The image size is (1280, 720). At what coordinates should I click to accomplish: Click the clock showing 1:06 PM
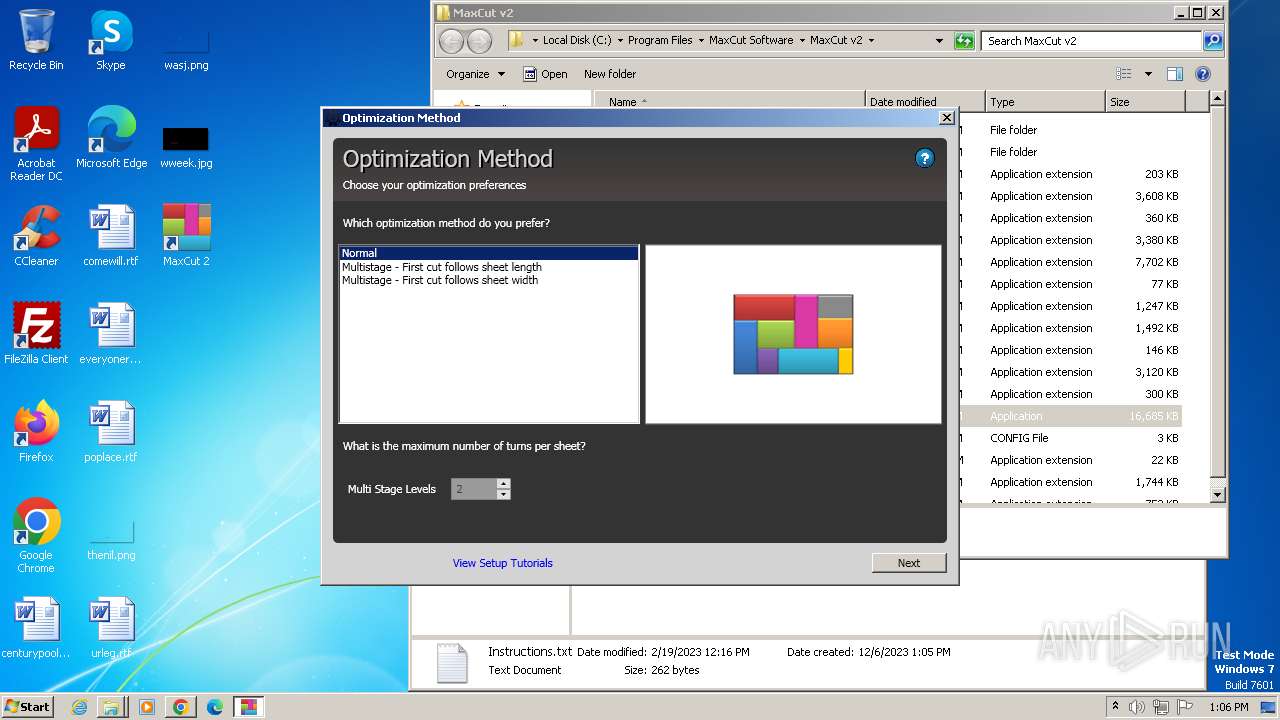[1229, 707]
